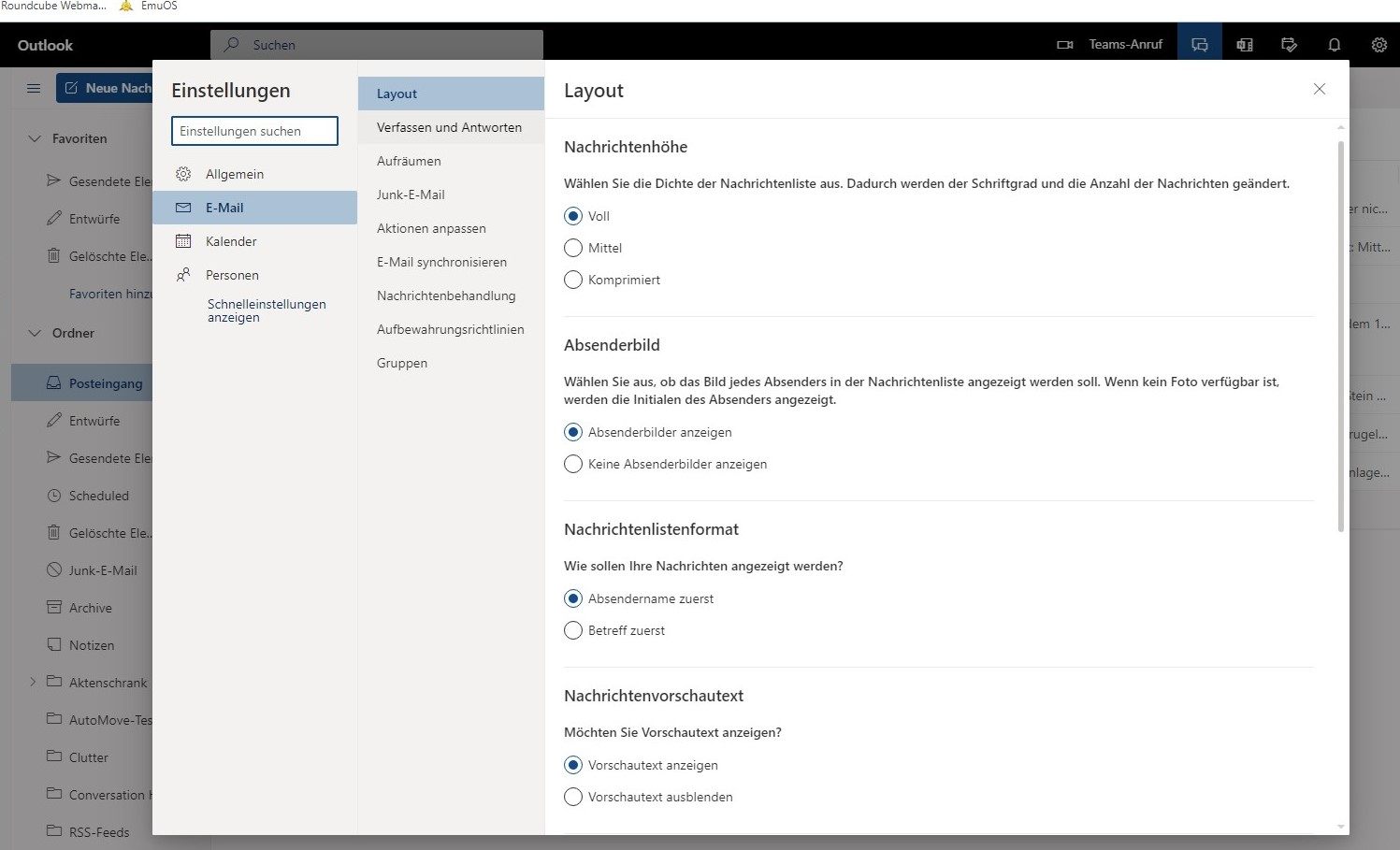Click the Notizen note icon
The height and width of the screenshot is (850, 1400).
pyautogui.click(x=54, y=645)
